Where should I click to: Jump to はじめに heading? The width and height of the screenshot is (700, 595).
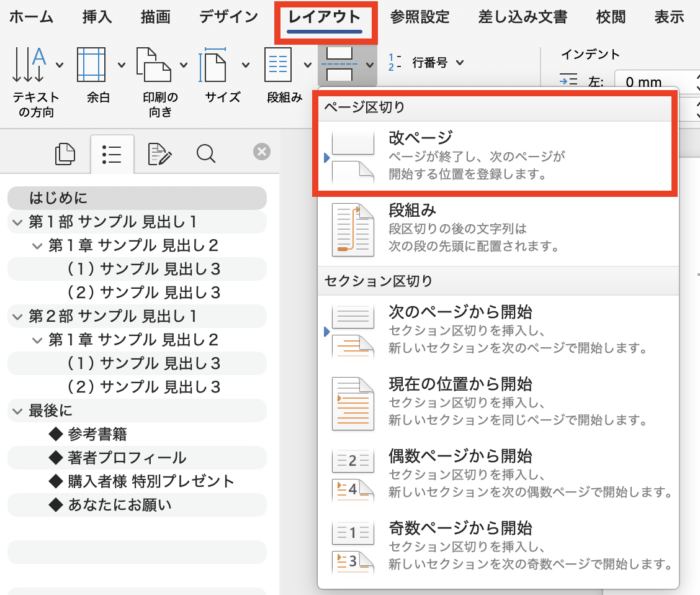point(138,198)
